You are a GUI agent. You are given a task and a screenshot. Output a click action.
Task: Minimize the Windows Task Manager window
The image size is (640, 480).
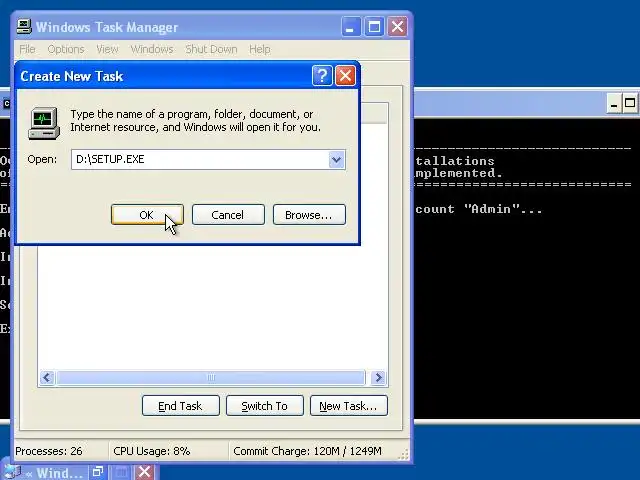351,27
